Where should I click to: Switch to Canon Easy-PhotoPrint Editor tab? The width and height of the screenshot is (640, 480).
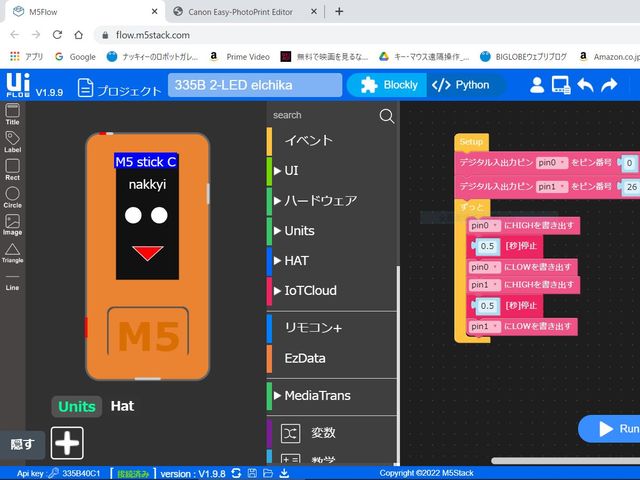tap(245, 12)
